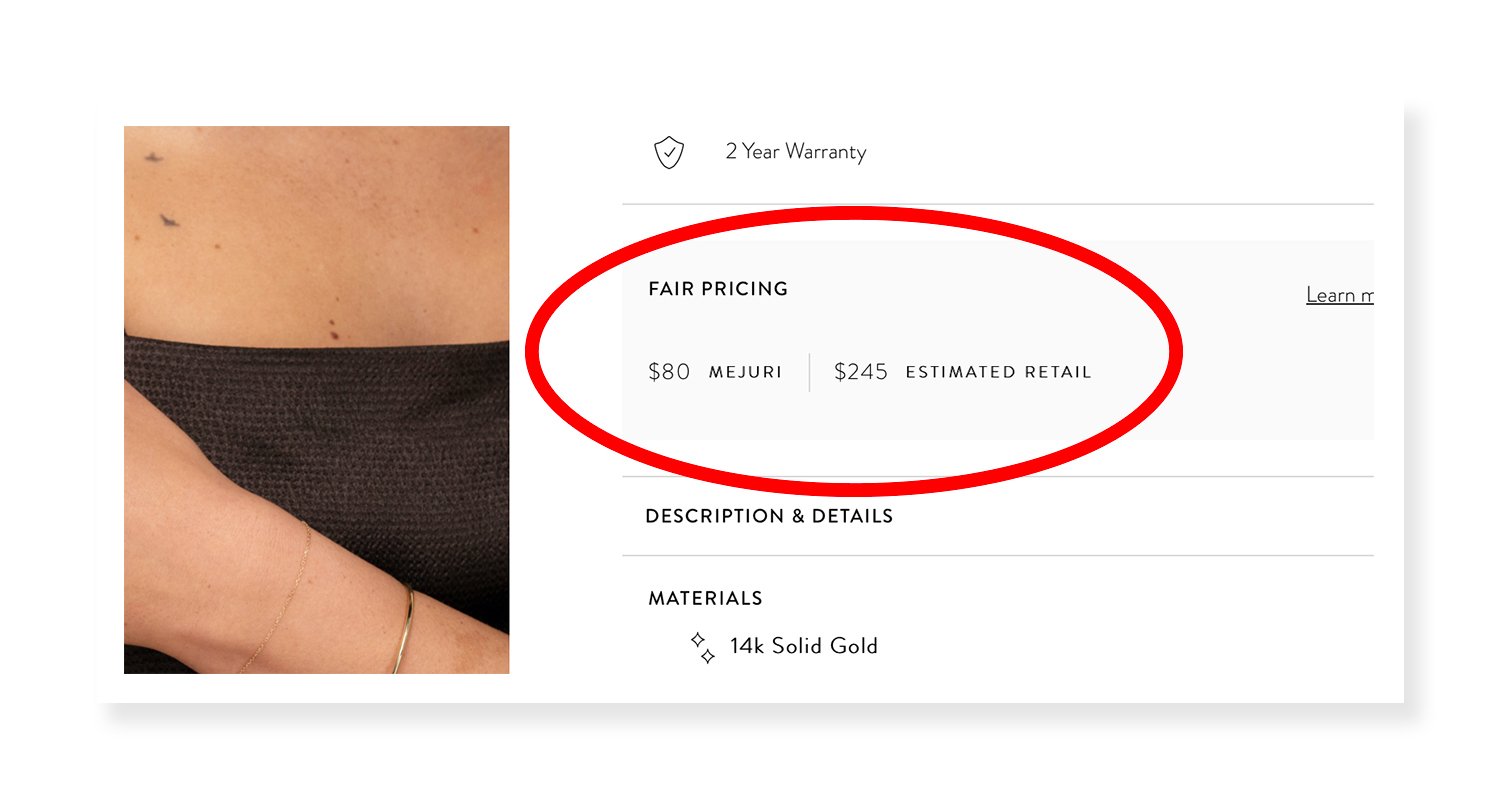Click the bracelet product photo

317,399
